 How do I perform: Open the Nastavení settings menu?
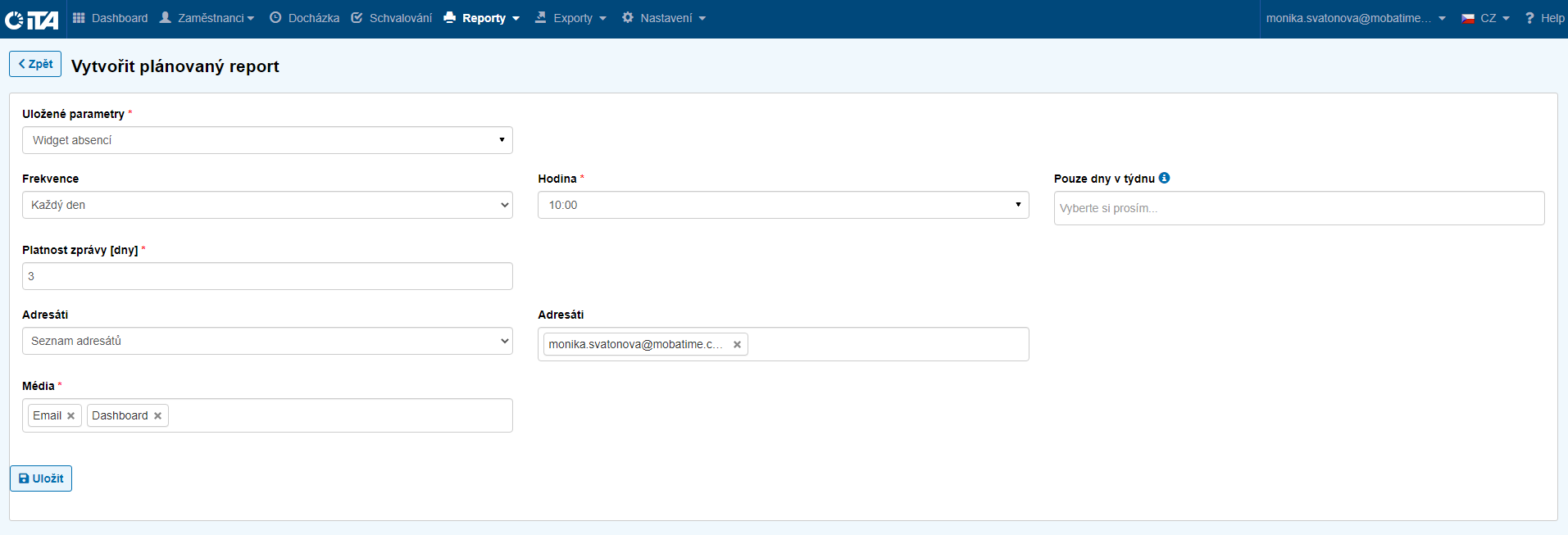click(x=664, y=18)
